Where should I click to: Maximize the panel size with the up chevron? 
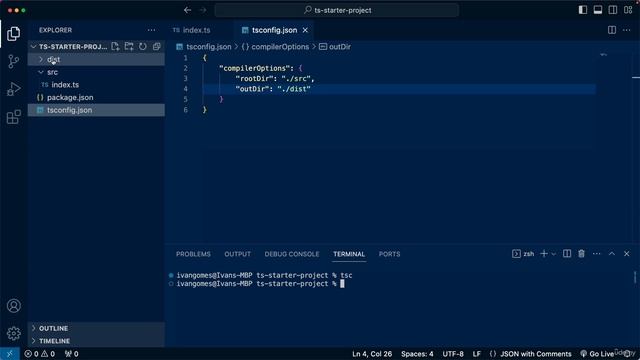point(612,254)
